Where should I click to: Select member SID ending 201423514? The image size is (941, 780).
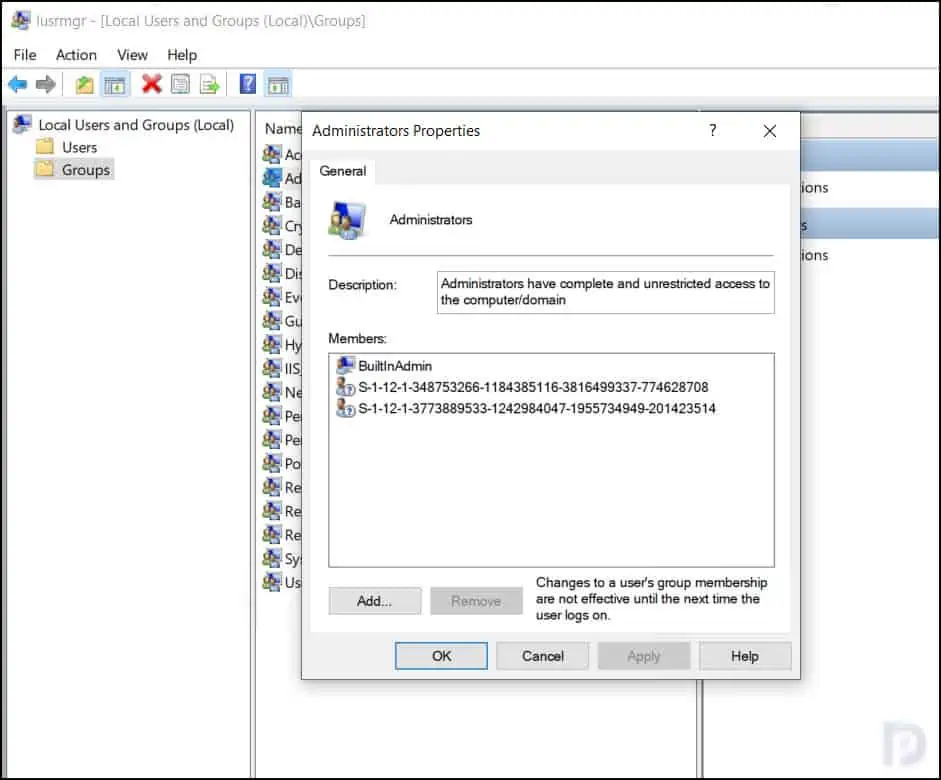pos(537,409)
